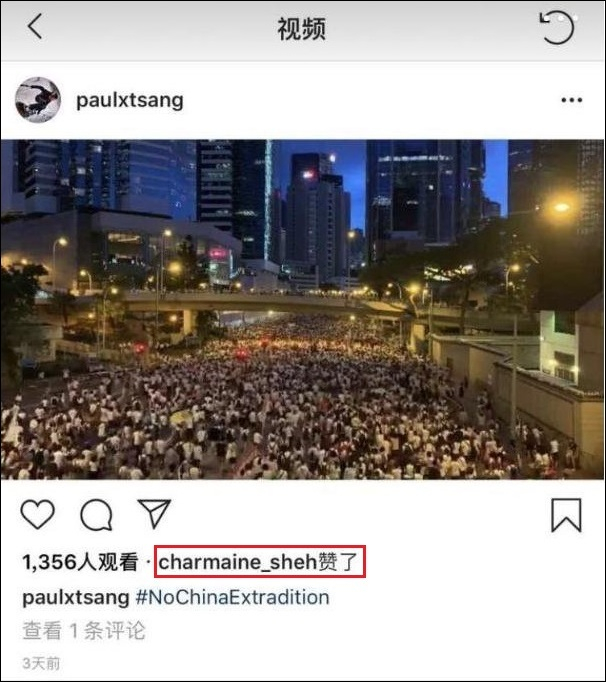Share the post with the paper plane icon

(154, 514)
